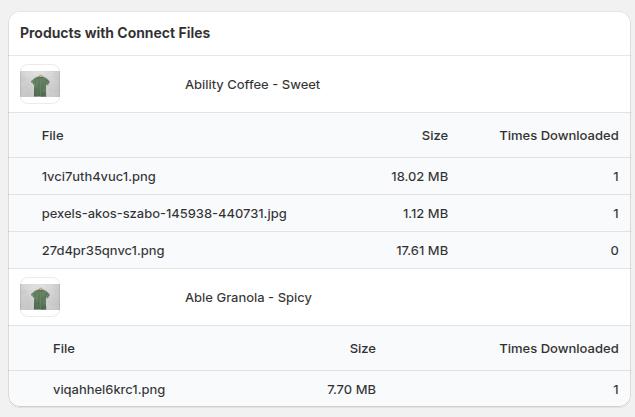Select the file 27d4pr35qnvc1.png
This screenshot has width=635, height=417.
point(103,251)
